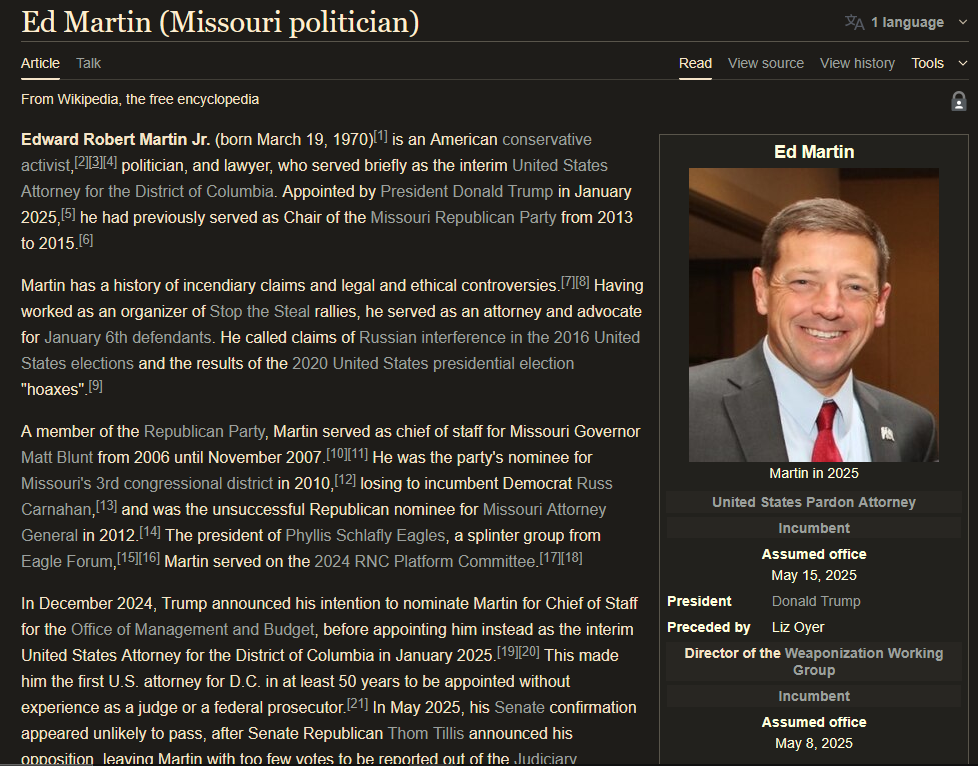Open the 'President Donald Trump' article link

coord(467,192)
